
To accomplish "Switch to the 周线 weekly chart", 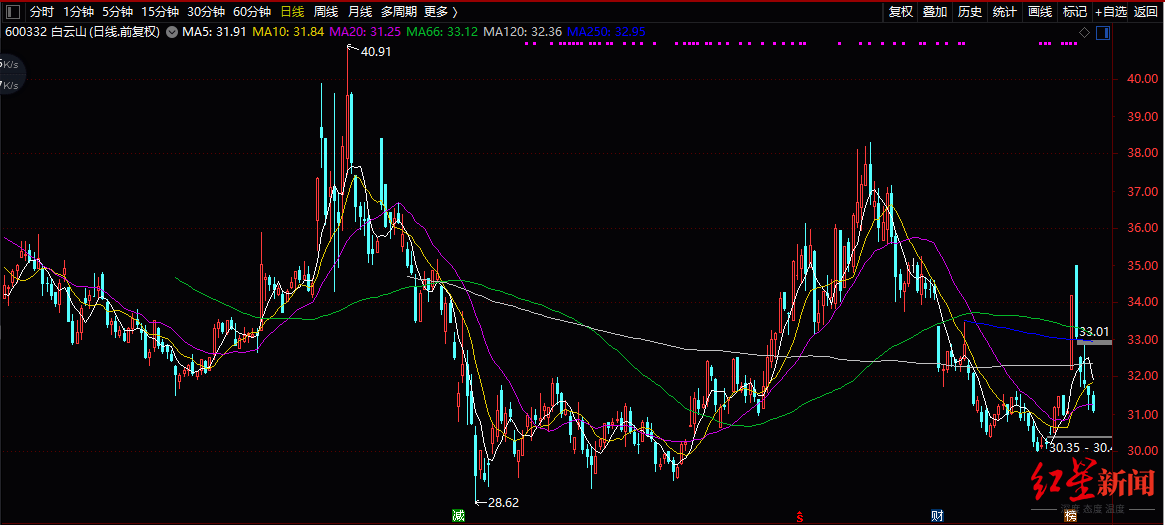I will pos(326,12).
